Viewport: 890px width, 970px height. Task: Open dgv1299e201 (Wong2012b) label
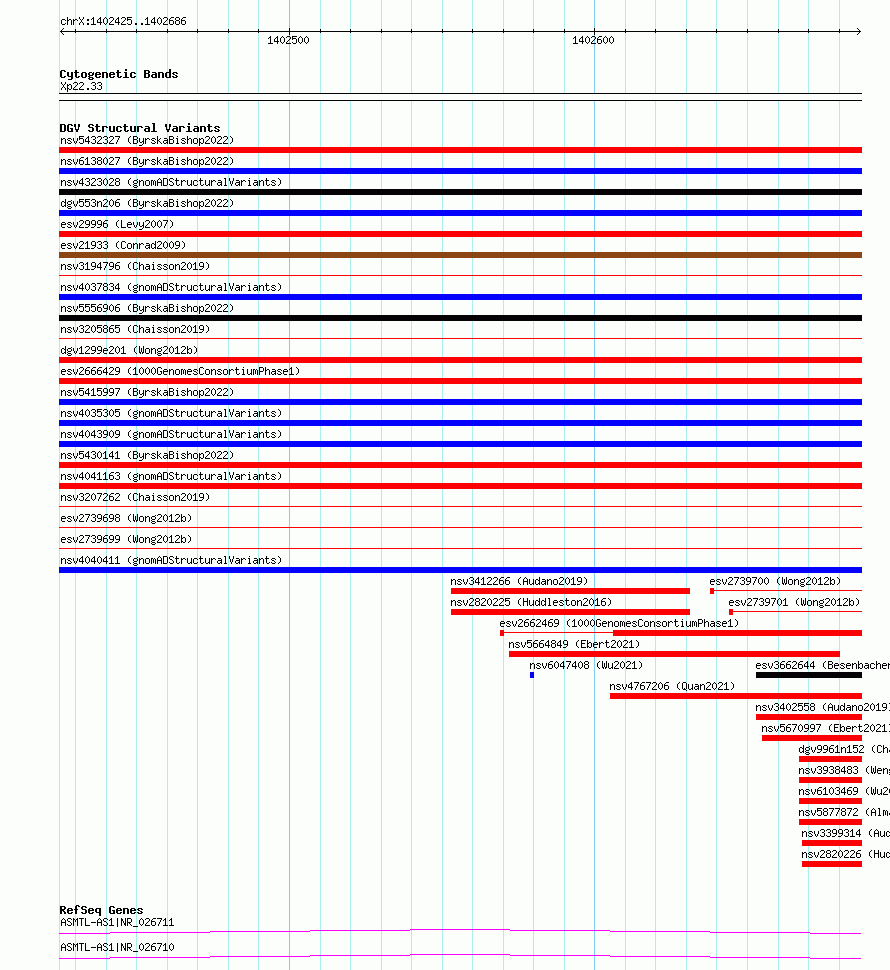[x=129, y=351]
